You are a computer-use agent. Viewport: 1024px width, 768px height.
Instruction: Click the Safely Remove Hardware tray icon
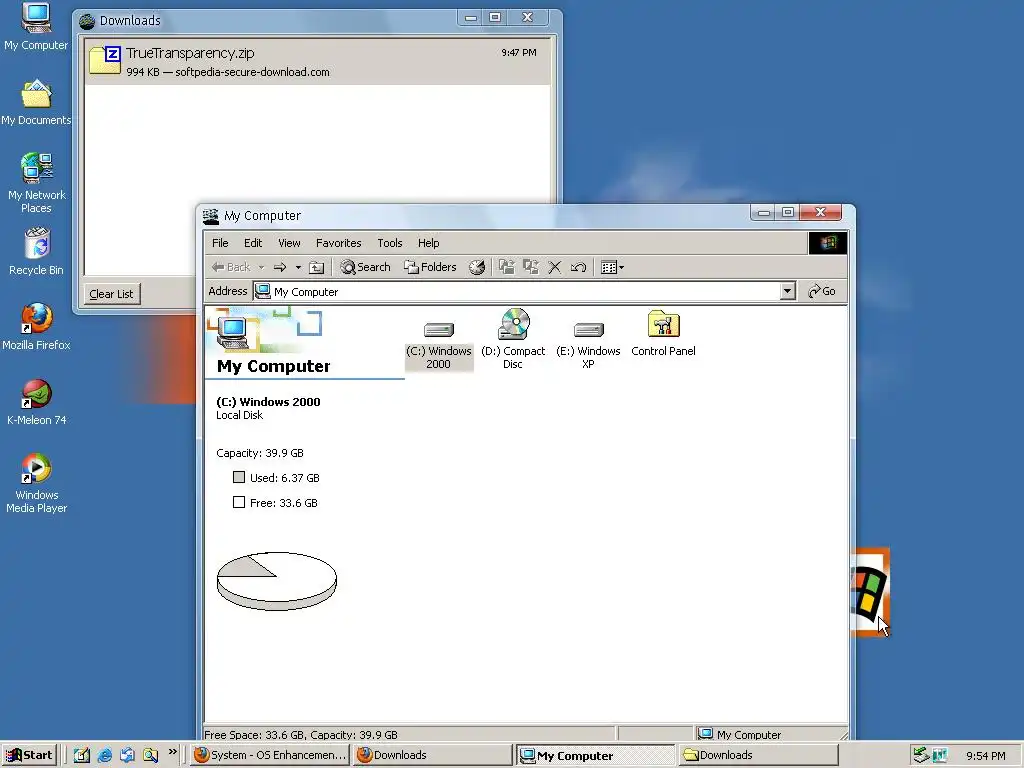(921, 755)
